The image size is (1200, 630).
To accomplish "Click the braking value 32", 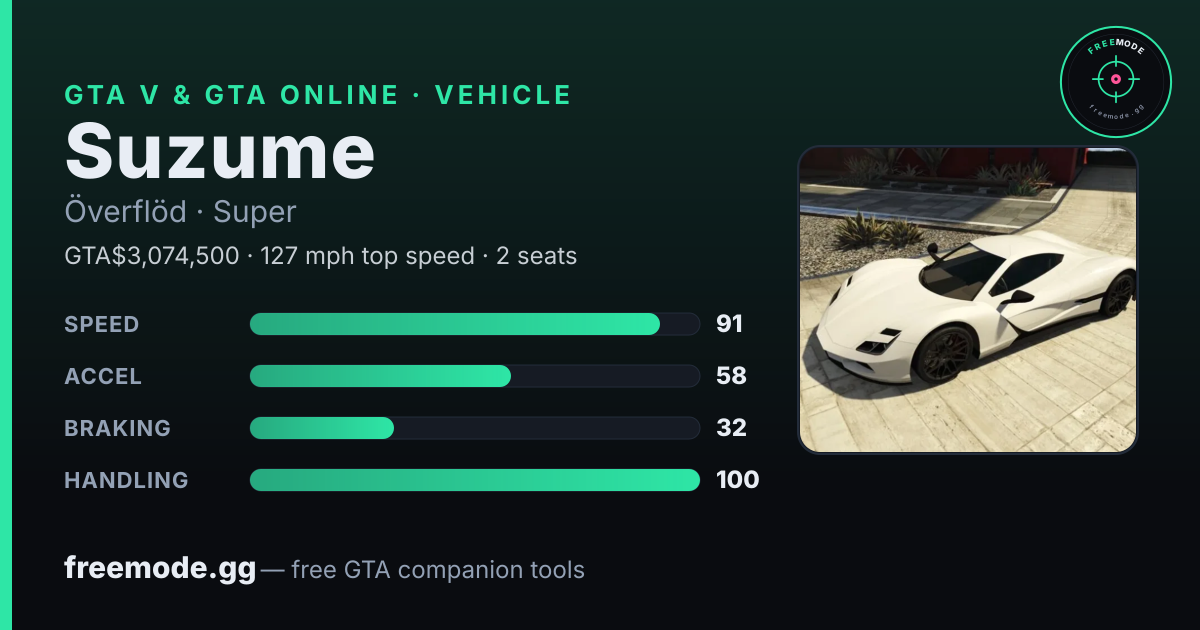I will tap(731, 428).
